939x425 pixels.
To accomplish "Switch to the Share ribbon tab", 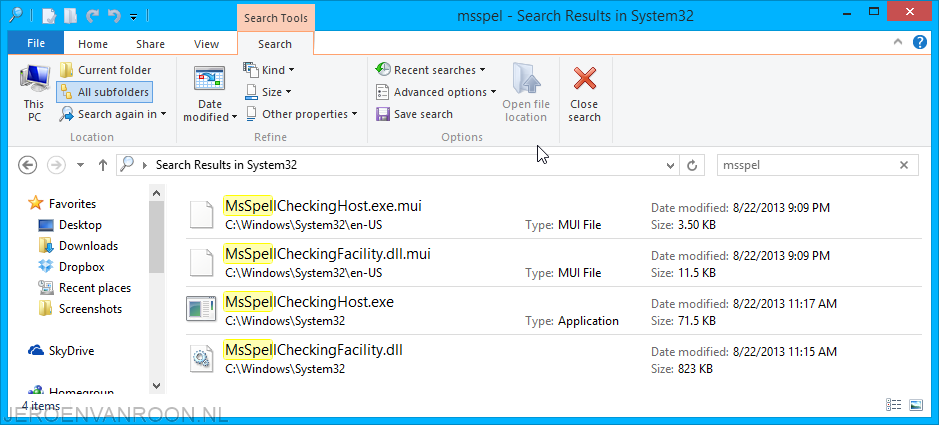I will coord(150,44).
